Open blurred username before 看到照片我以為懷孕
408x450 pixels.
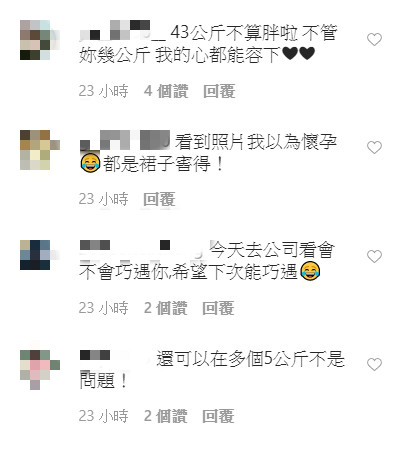click(x=125, y=140)
